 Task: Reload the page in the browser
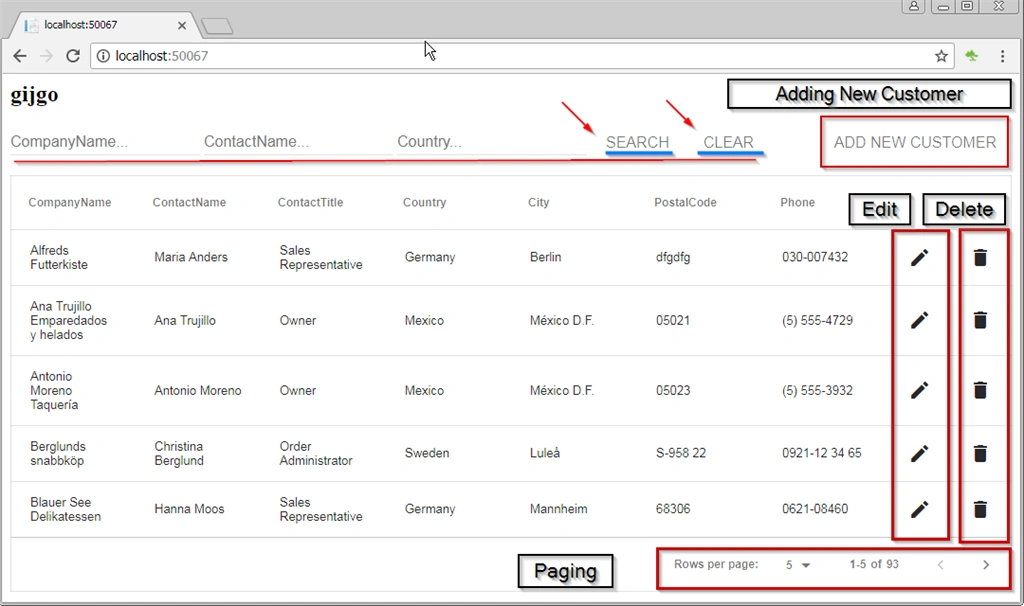tap(73, 56)
